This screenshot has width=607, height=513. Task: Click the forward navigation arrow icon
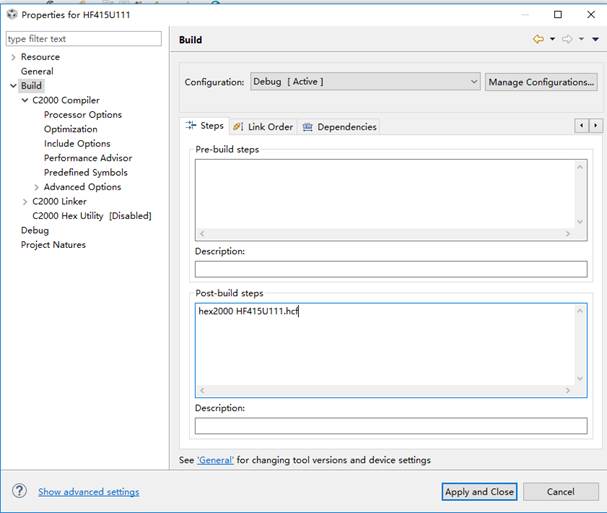pyautogui.click(x=567, y=39)
